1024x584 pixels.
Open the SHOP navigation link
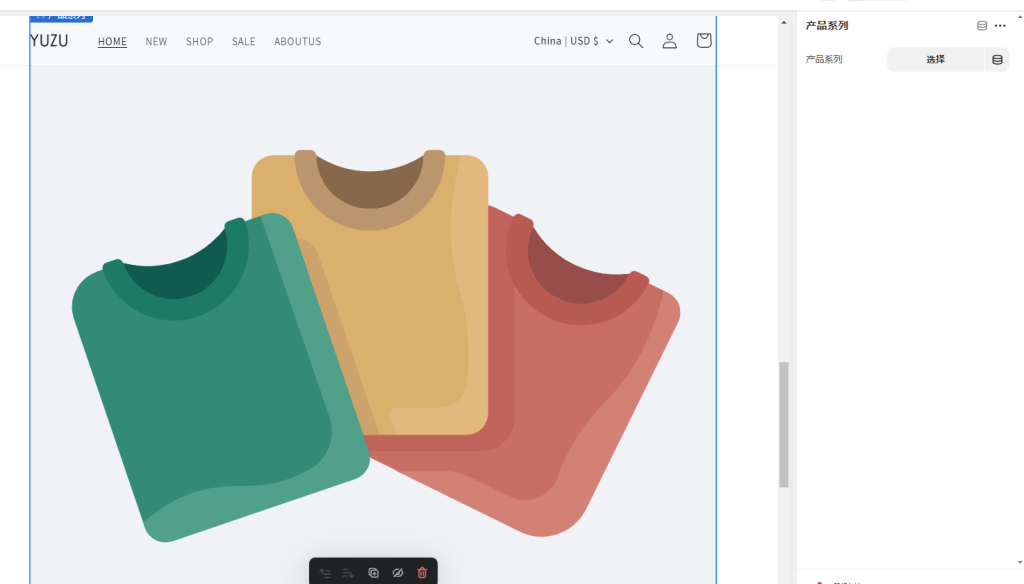pos(199,42)
